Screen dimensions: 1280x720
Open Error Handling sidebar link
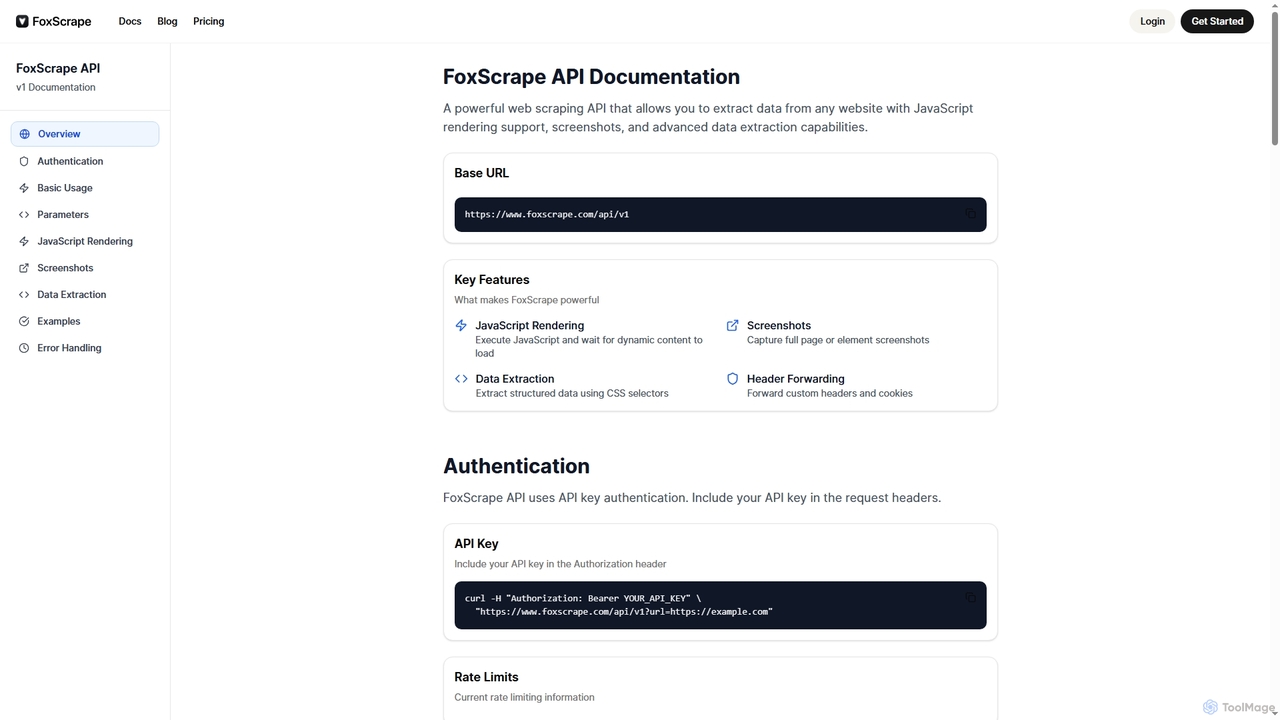click(x=85, y=348)
